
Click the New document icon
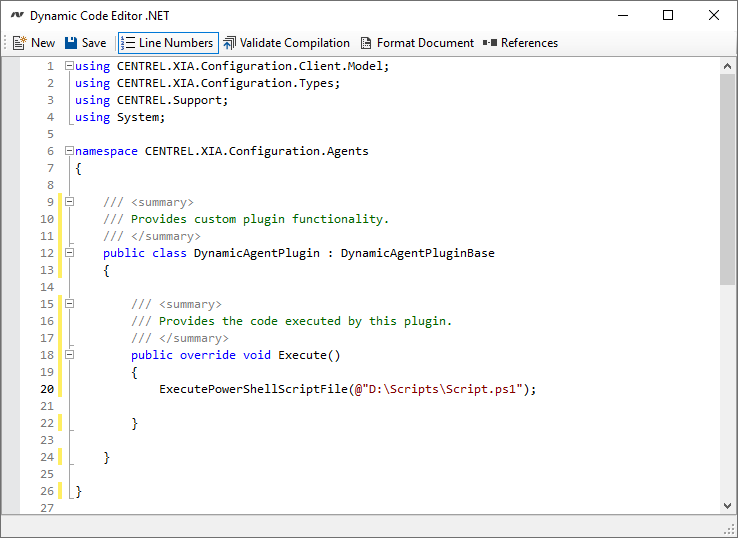(19, 43)
